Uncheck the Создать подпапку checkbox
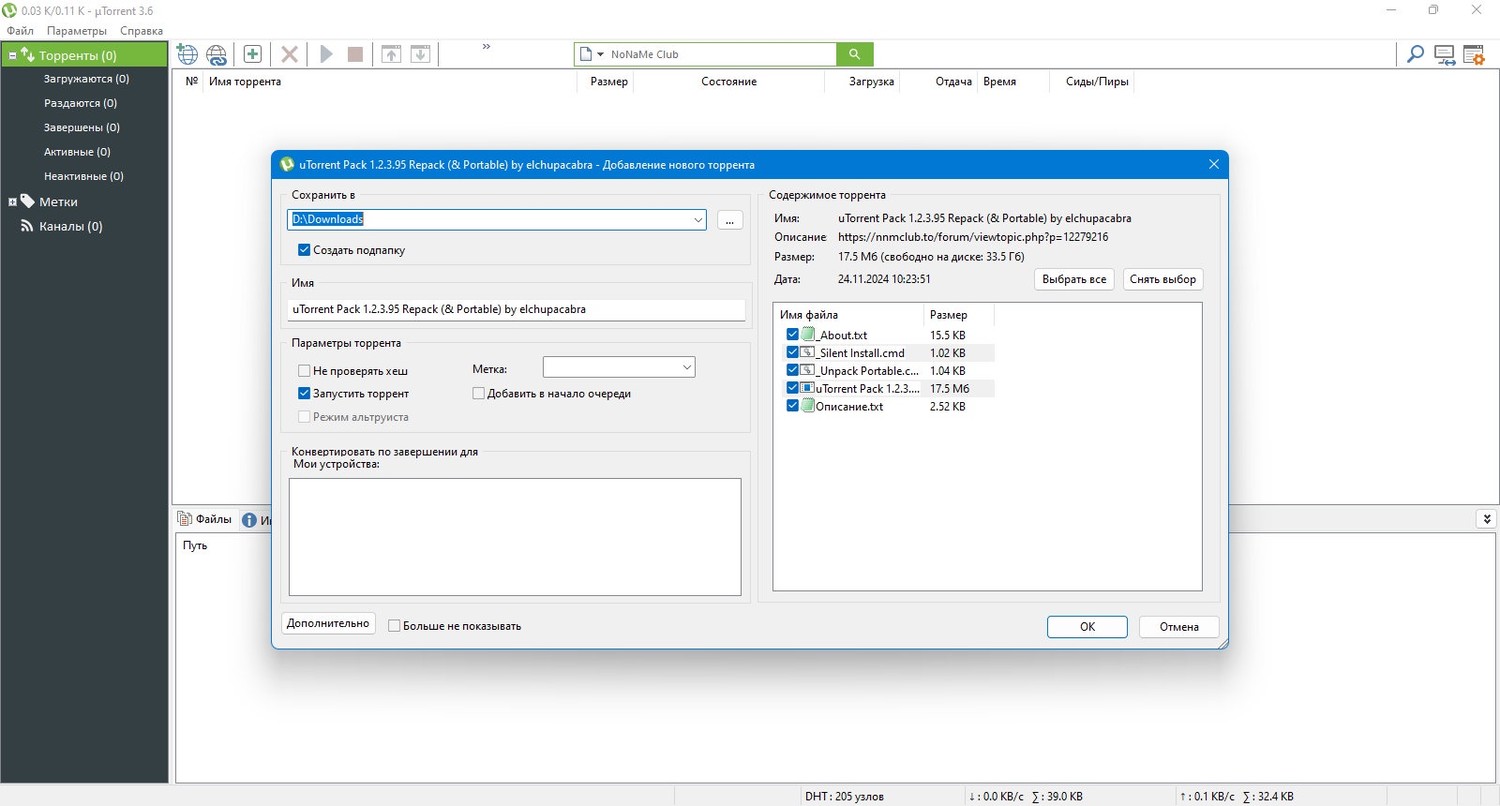The height and width of the screenshot is (806, 1500). (304, 250)
